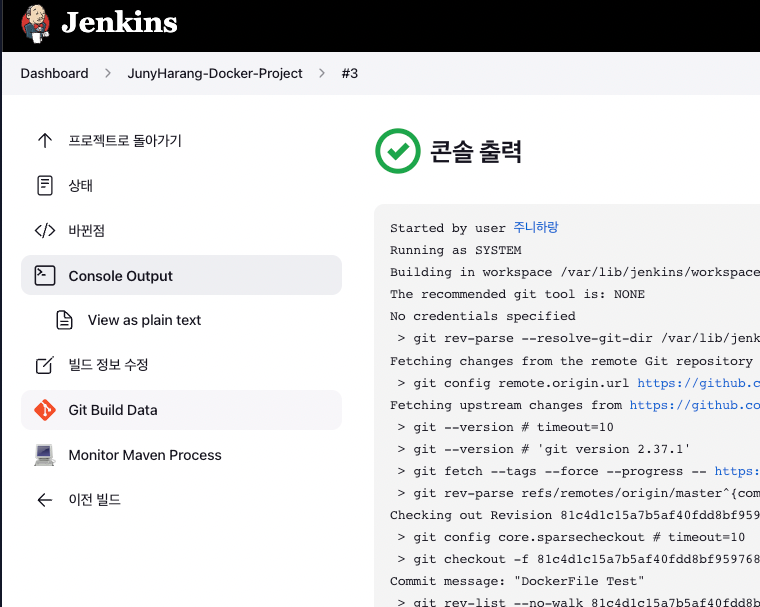Click the green success checkmark status icon

tap(397, 151)
